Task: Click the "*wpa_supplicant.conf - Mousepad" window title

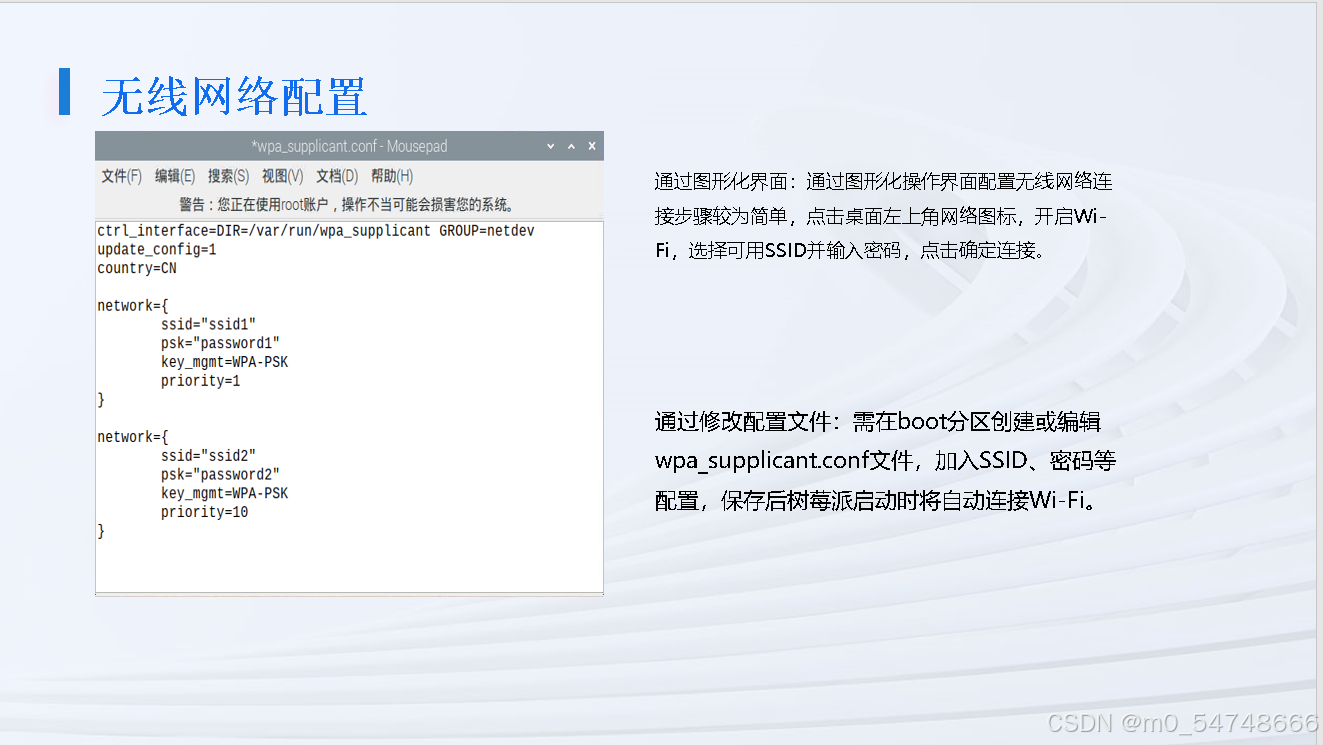Action: [x=349, y=146]
